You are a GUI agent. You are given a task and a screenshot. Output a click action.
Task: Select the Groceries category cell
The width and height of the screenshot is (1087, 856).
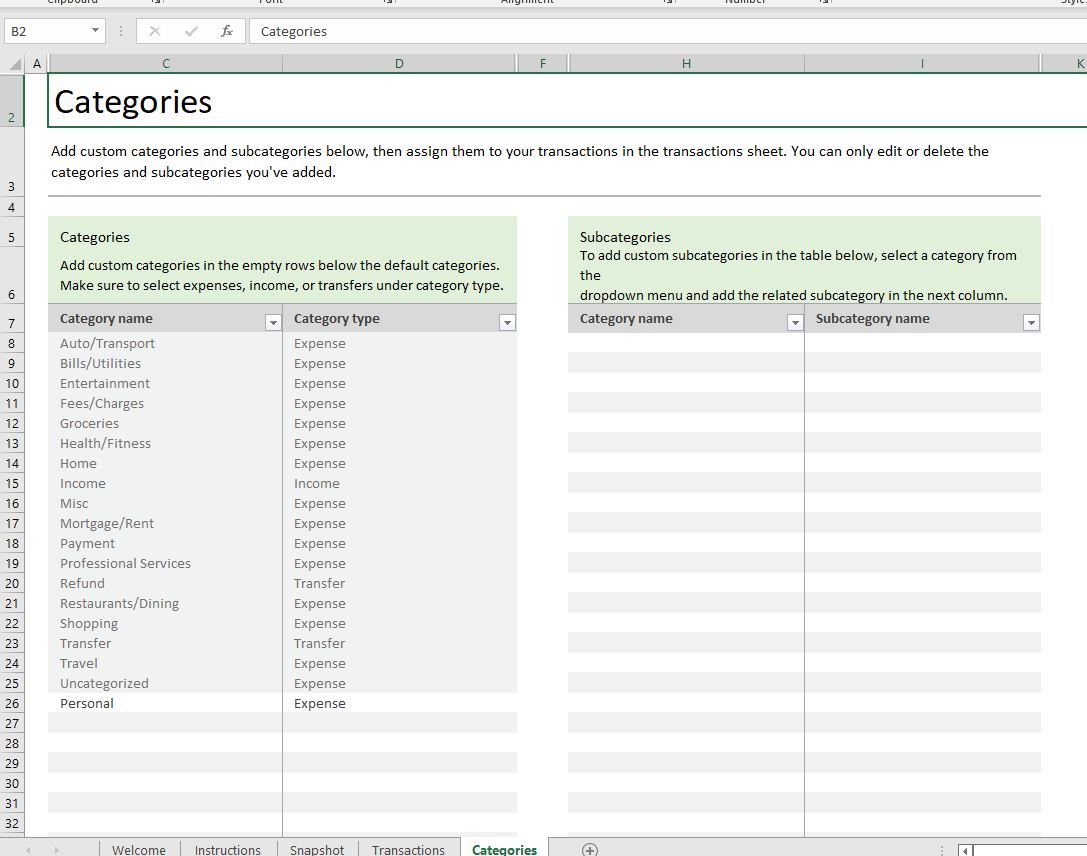click(x=166, y=423)
